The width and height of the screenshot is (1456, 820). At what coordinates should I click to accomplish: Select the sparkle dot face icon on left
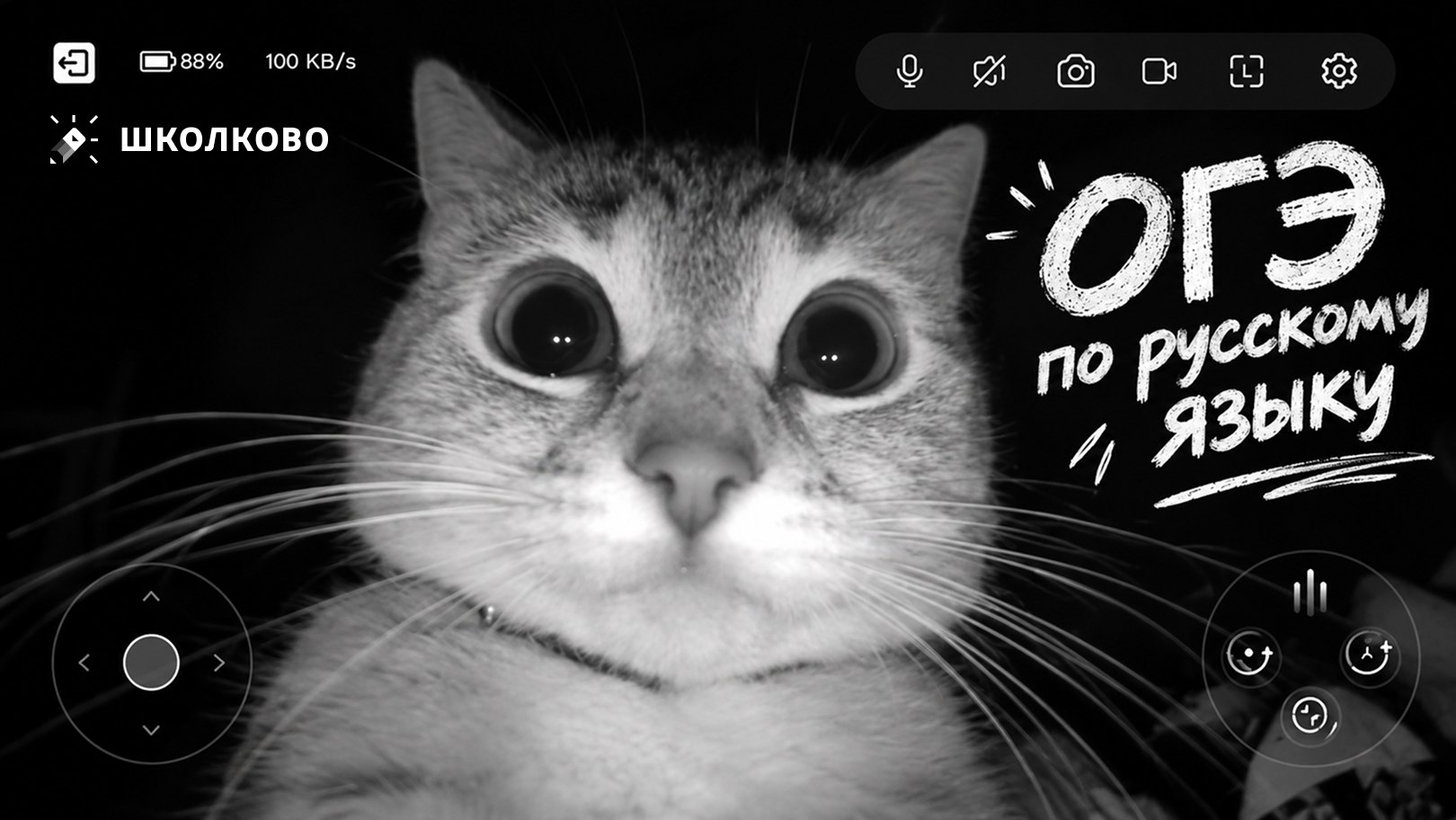[x=1251, y=655]
